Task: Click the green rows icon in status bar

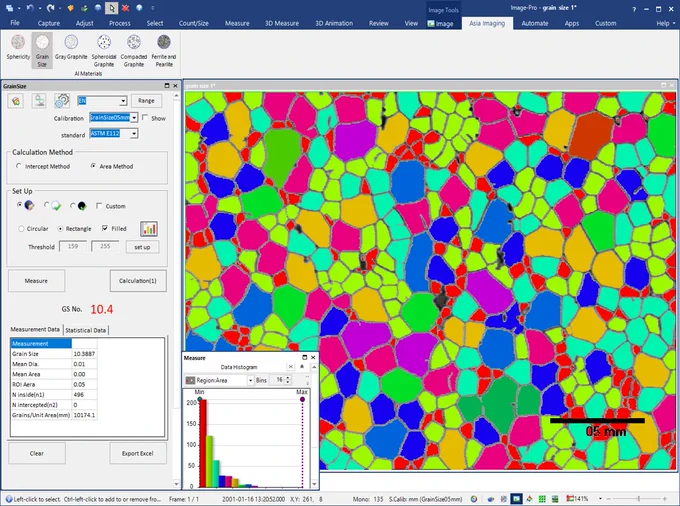Action: point(555,499)
